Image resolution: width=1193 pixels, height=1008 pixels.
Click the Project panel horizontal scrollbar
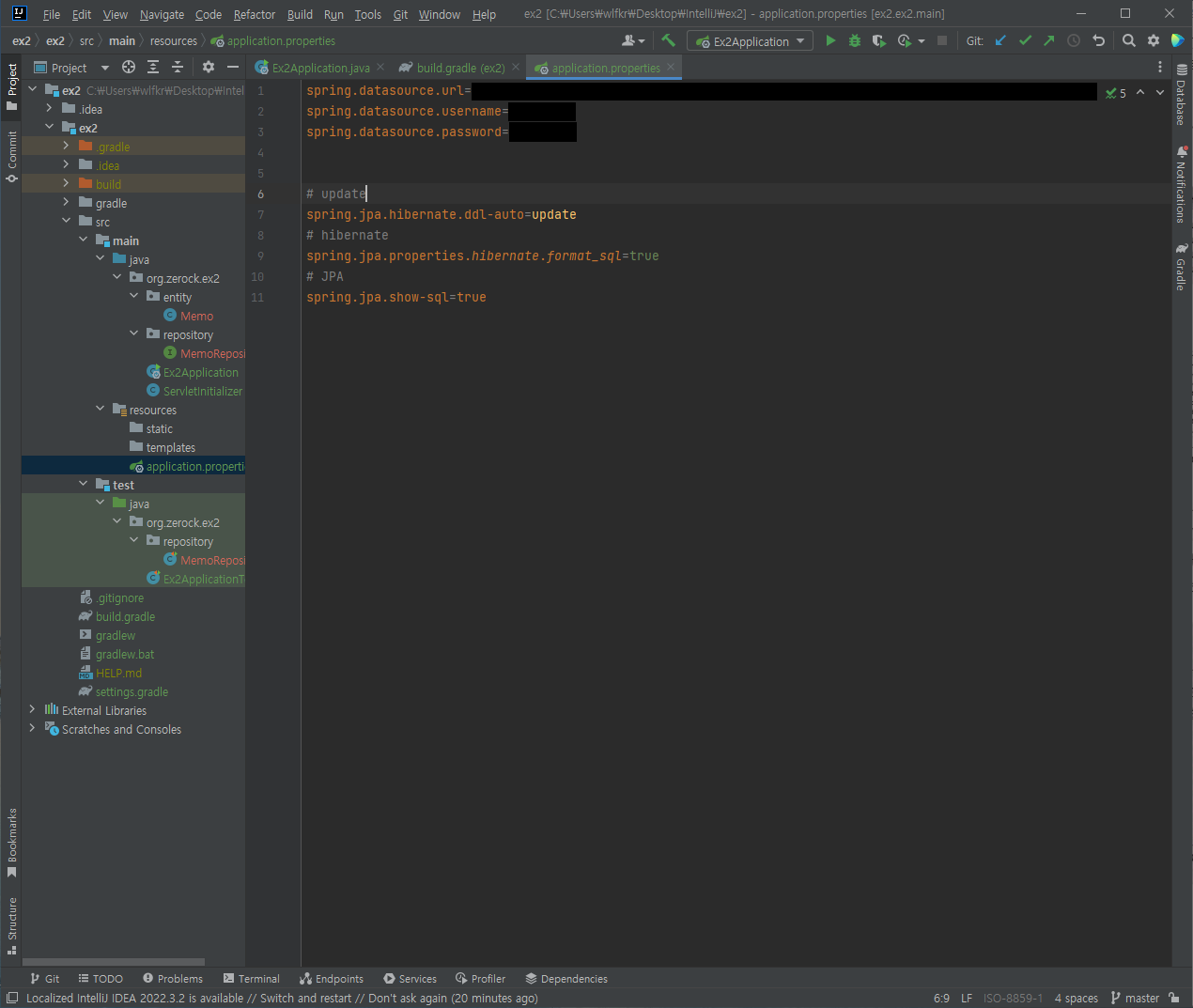pos(113,962)
